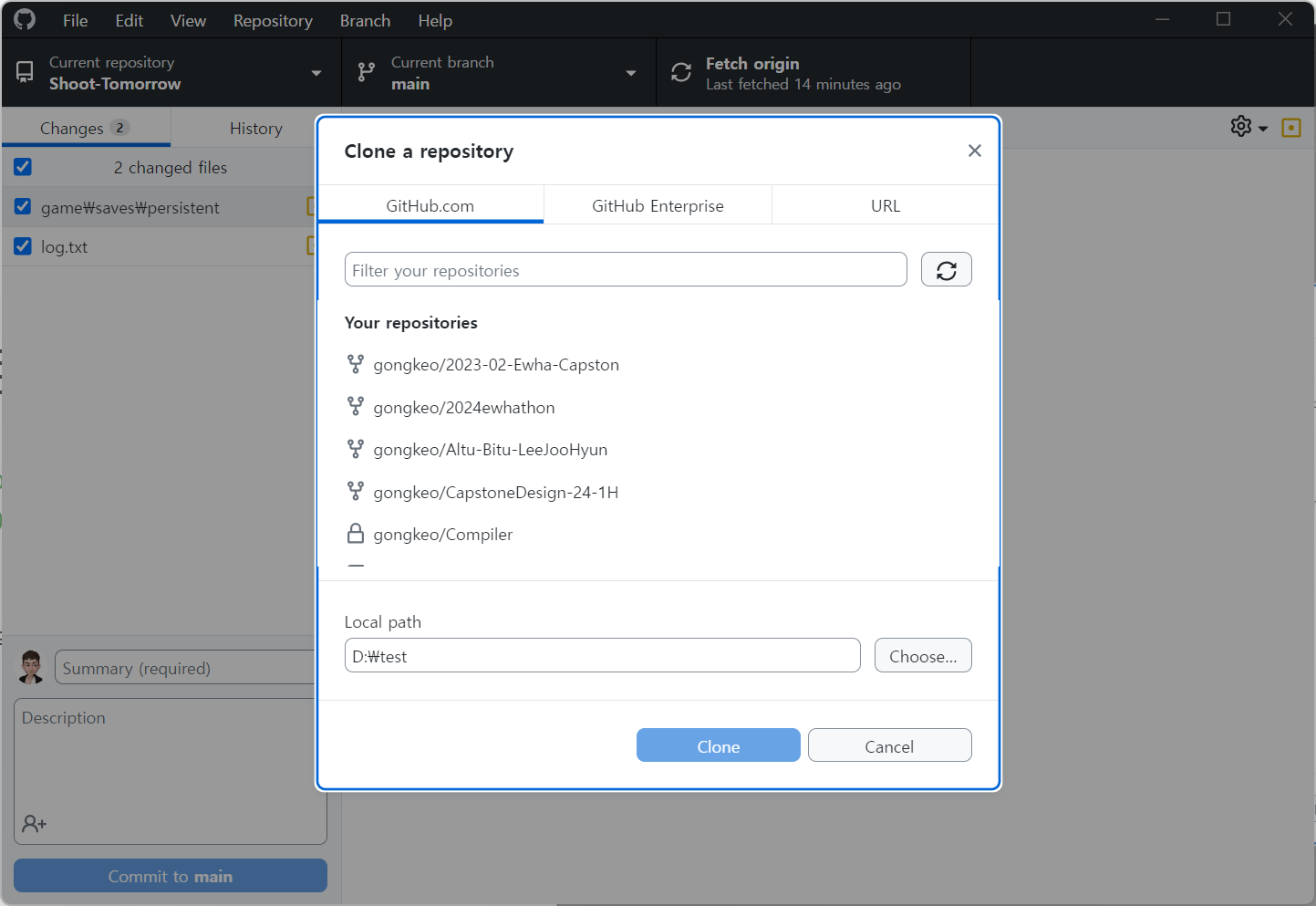
Task: Click the GitHub logo in the title bar
Action: point(25,19)
